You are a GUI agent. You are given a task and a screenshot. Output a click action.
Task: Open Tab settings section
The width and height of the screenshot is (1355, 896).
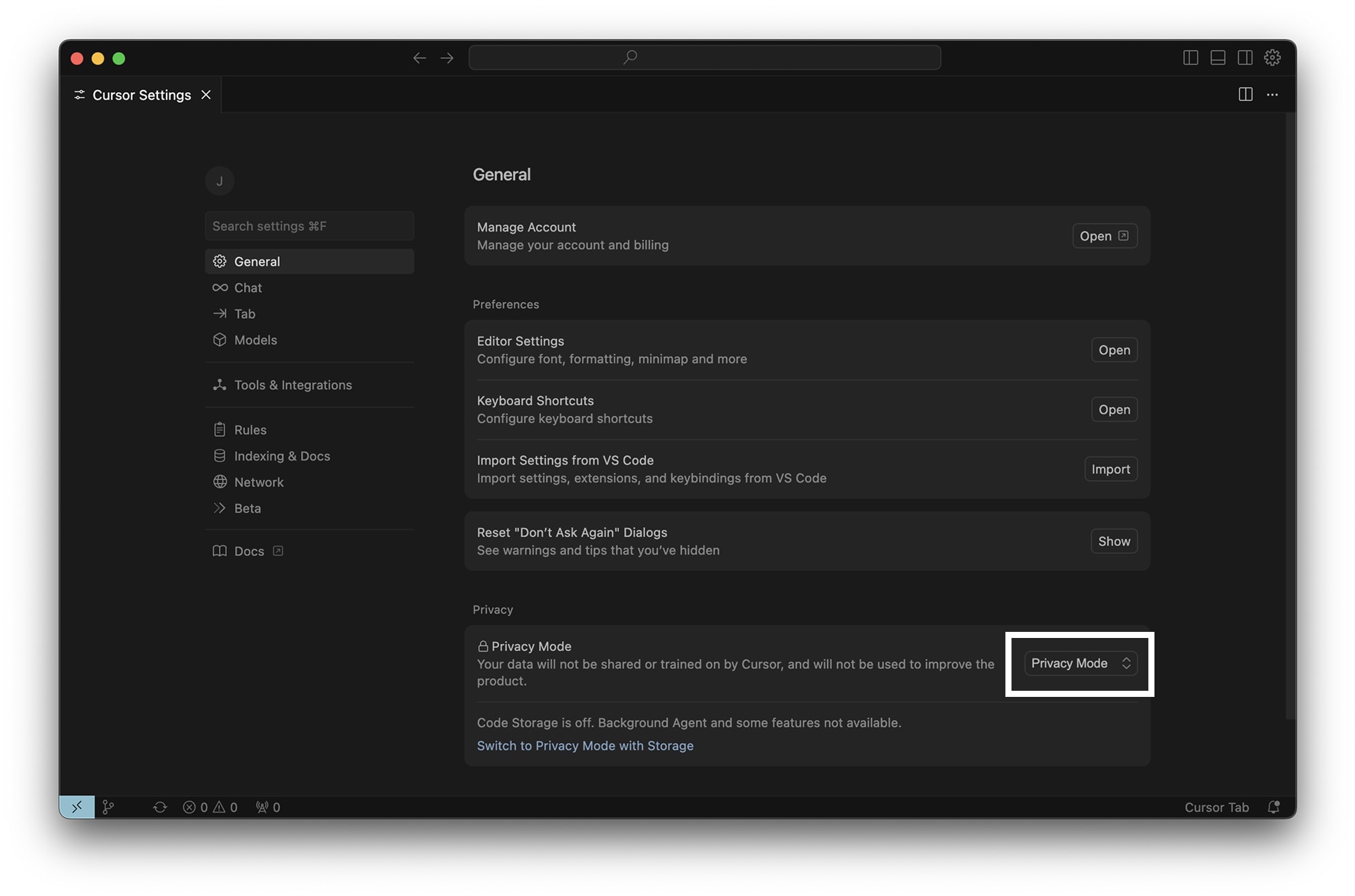point(310,314)
